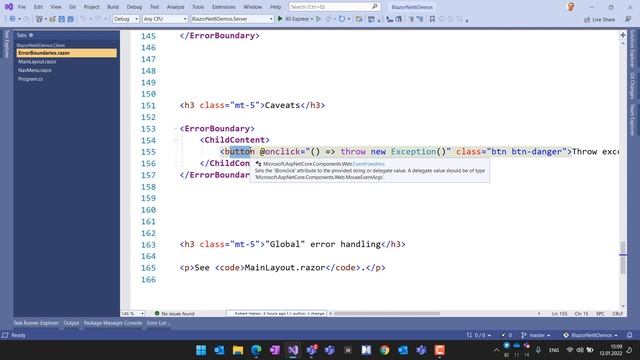Collapse the ChildContent block at line 154
Screen dimensions: 640x360
tap(176, 140)
